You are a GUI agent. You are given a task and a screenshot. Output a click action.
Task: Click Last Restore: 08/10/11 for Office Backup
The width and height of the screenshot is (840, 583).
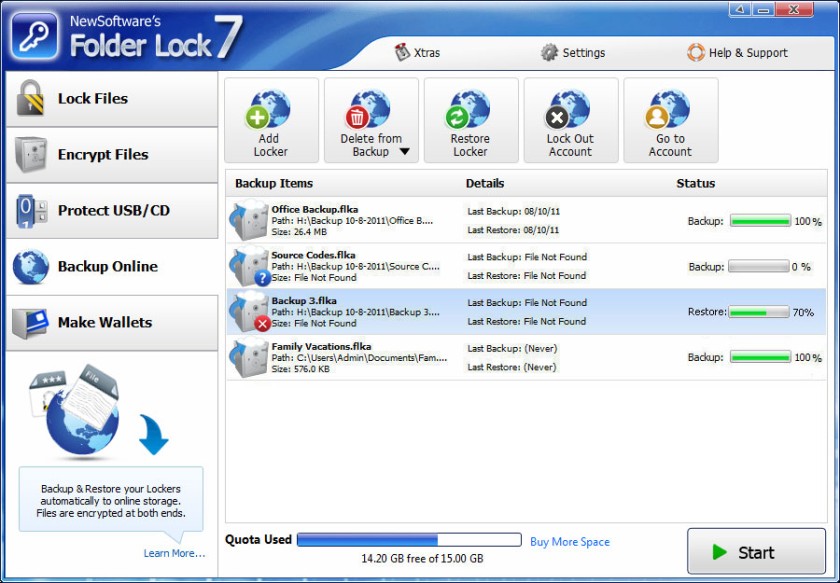(513, 230)
